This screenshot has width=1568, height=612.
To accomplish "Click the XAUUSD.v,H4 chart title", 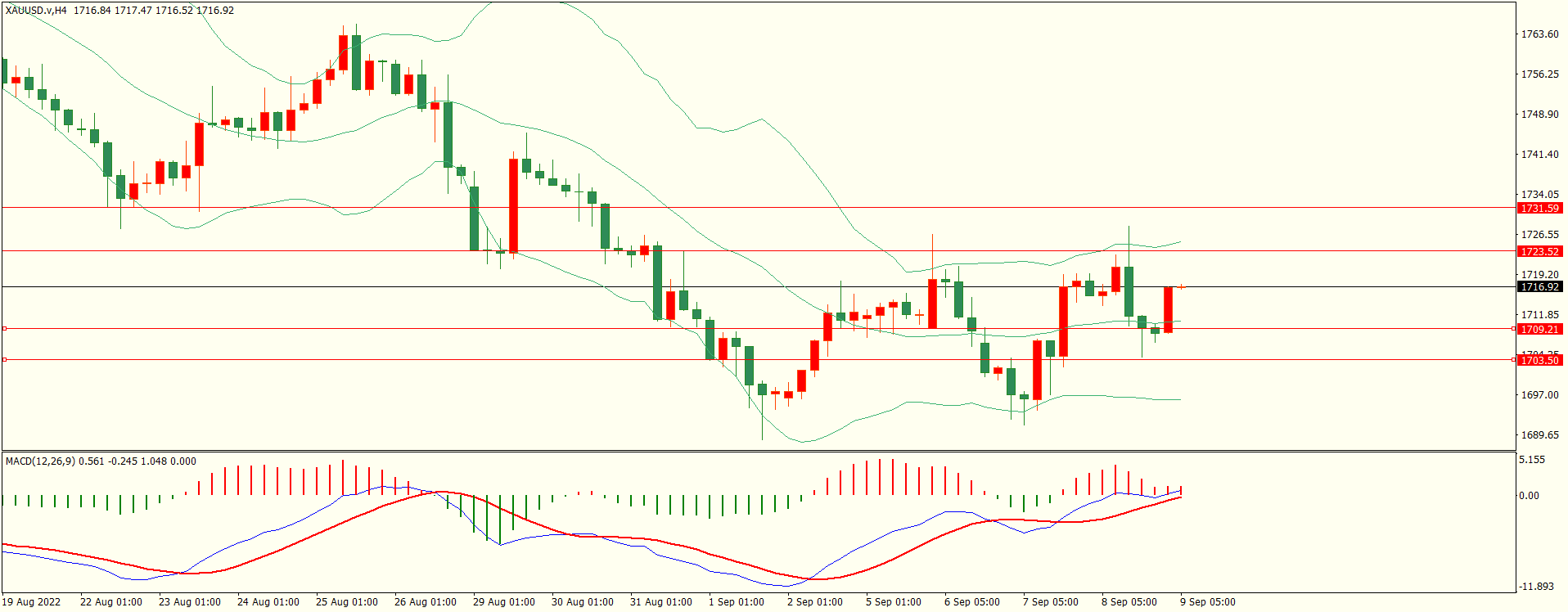I will tap(37, 11).
